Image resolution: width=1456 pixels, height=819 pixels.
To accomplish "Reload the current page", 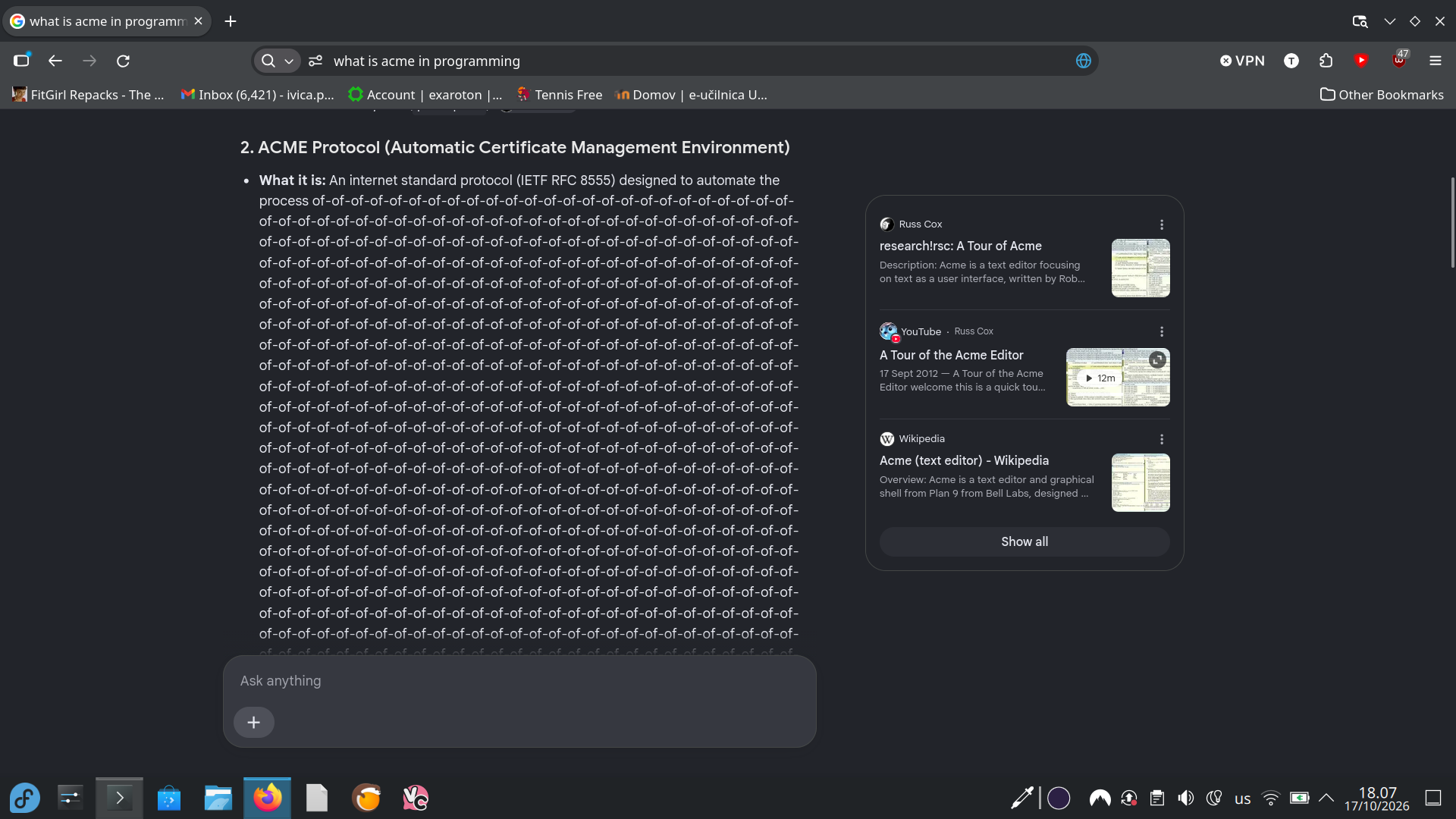I will tap(123, 61).
